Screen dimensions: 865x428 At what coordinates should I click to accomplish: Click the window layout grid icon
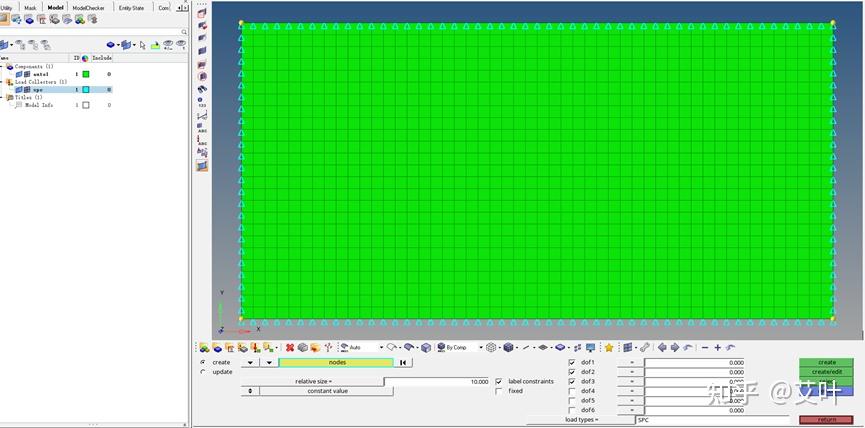point(627,347)
